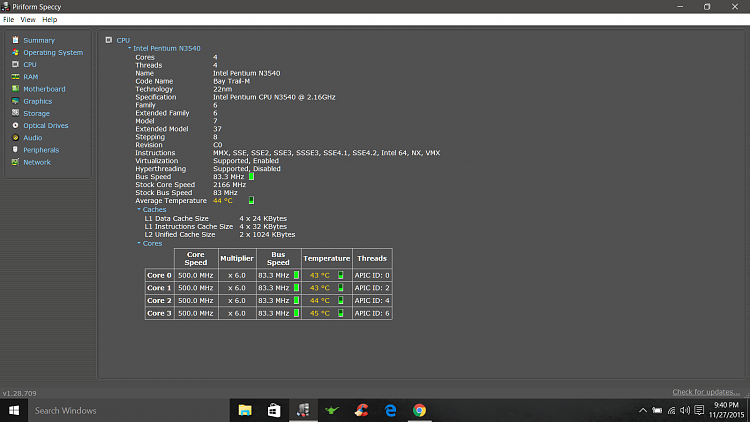
Task: Click the L2 Unified Cache Size row
Action: [220, 234]
